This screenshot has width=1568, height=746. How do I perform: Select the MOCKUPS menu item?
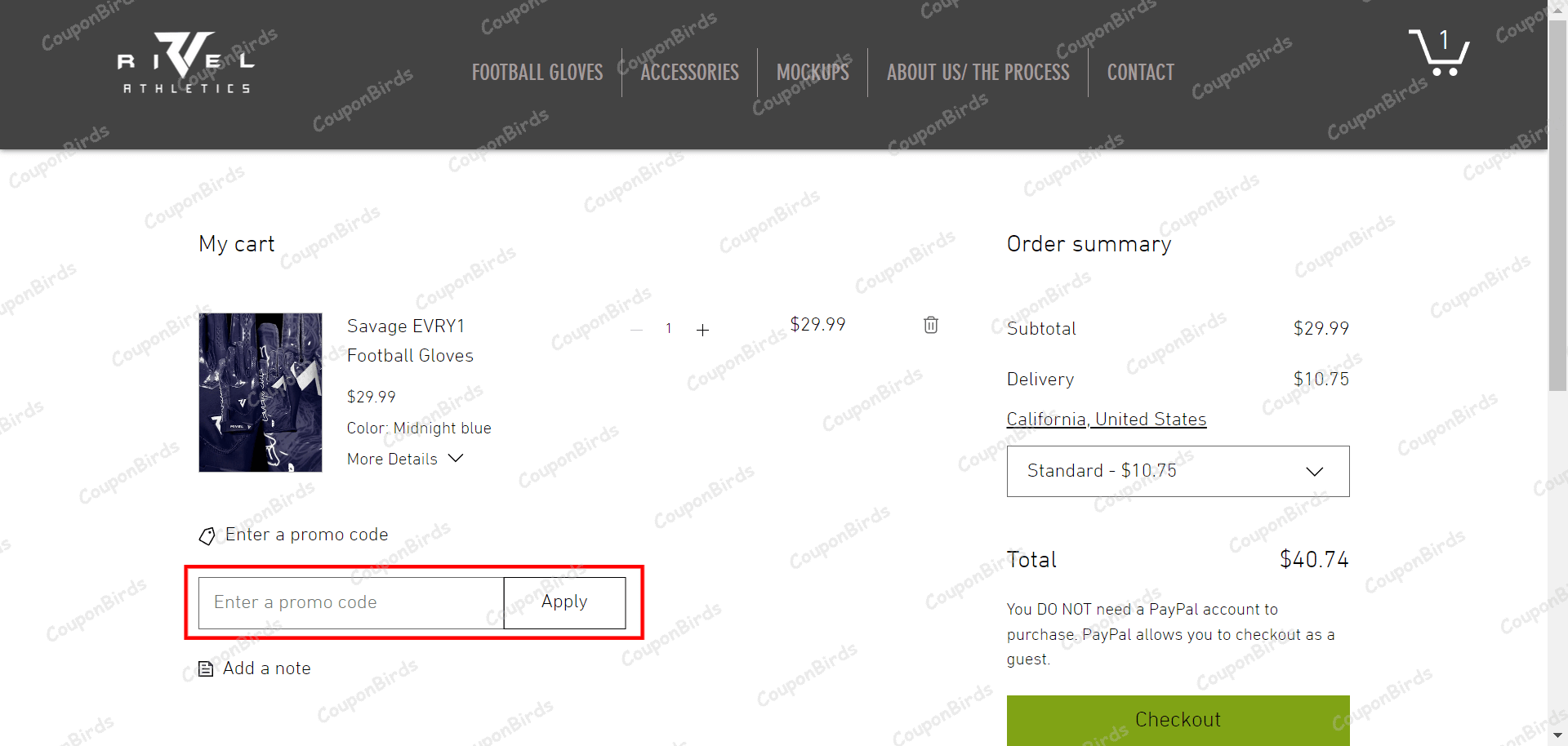click(813, 72)
